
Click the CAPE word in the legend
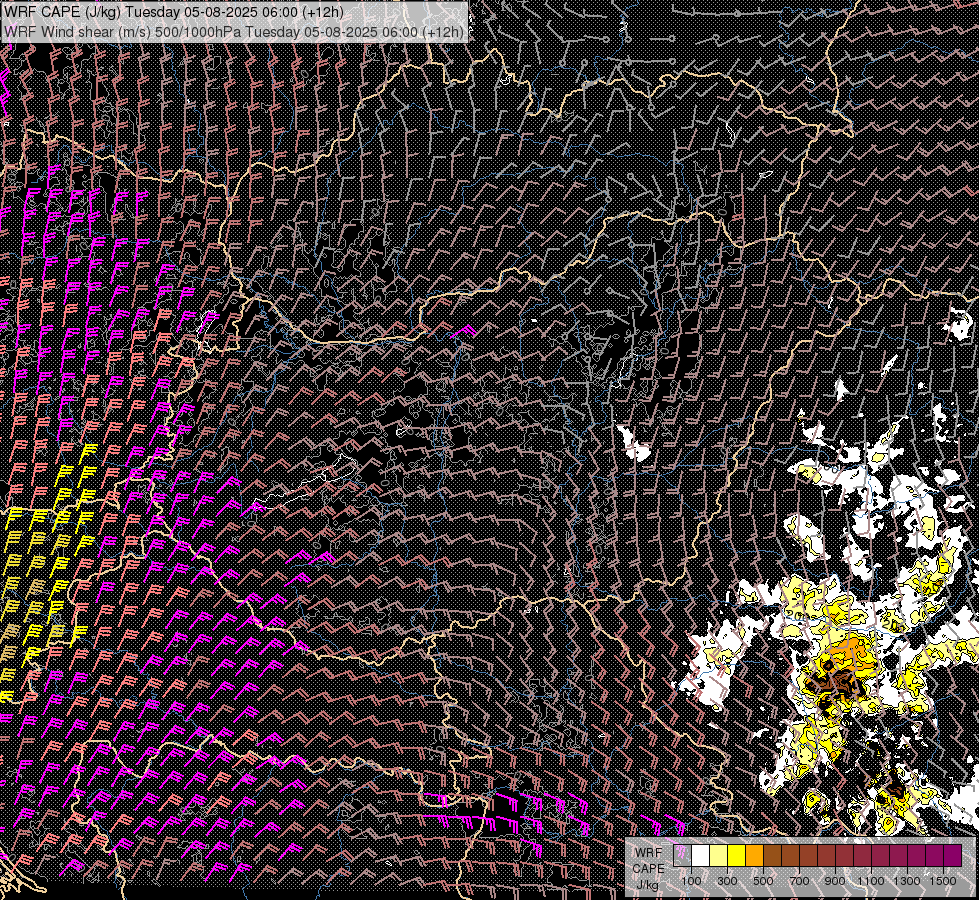[x=649, y=868]
